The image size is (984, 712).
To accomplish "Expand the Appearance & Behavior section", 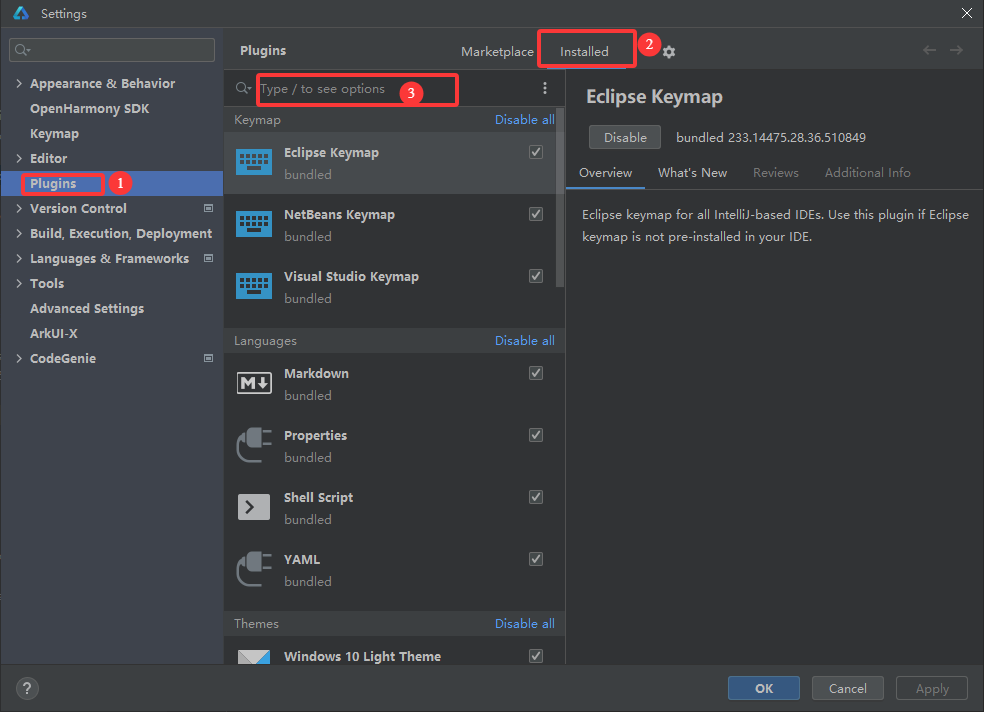I will click(19, 83).
